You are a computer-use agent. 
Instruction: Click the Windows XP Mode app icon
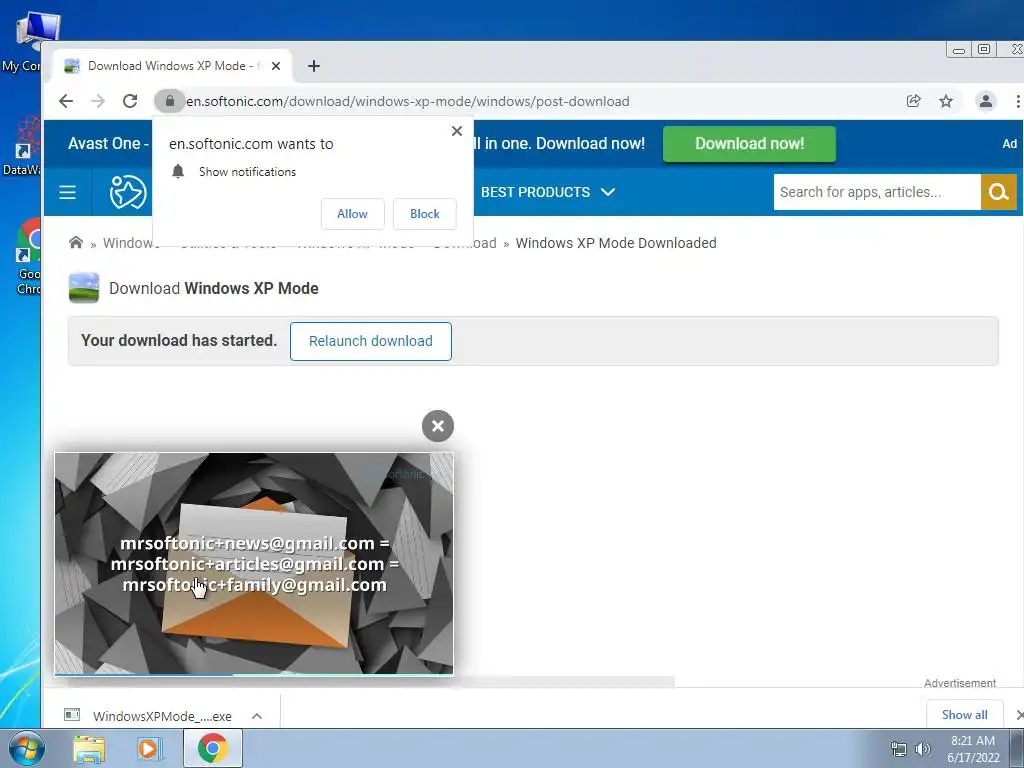pyautogui.click(x=84, y=288)
